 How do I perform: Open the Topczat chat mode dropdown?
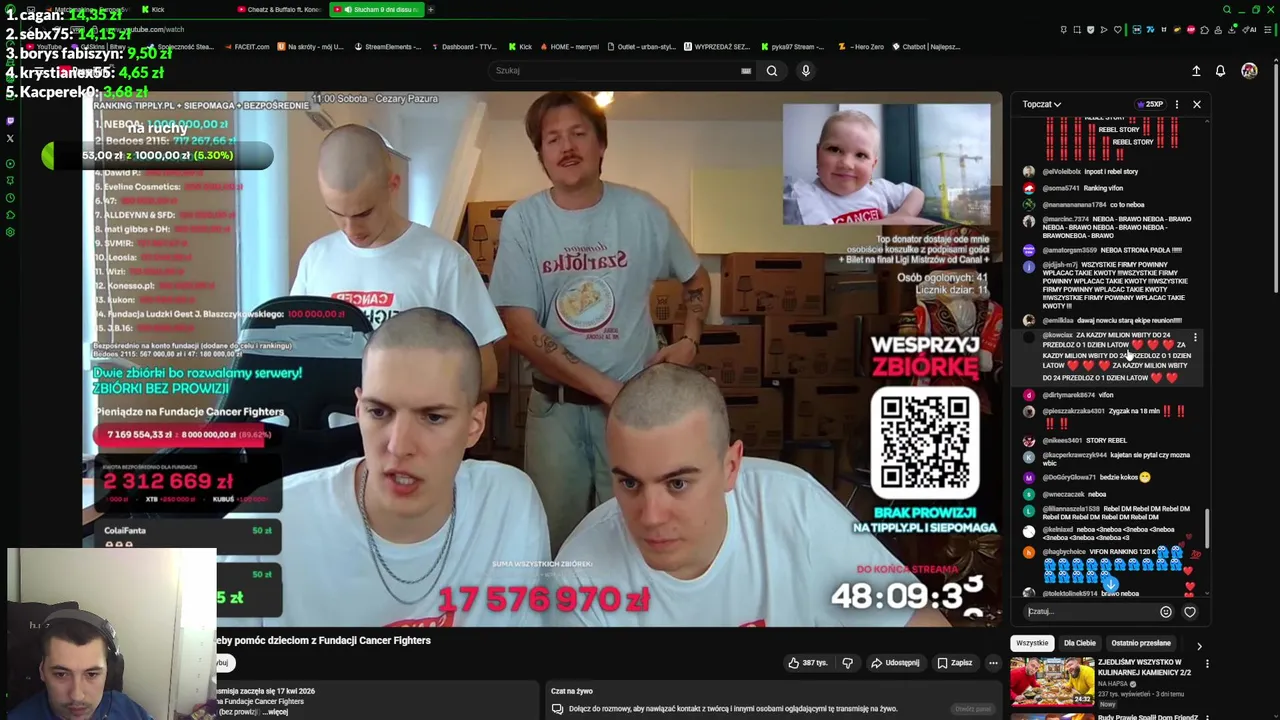[1041, 104]
